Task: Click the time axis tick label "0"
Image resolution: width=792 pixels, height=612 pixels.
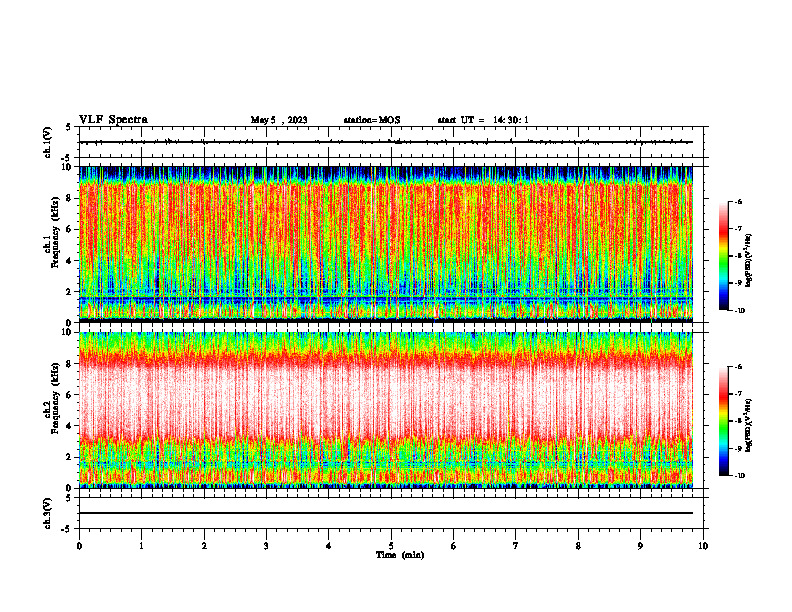Action: [79, 546]
